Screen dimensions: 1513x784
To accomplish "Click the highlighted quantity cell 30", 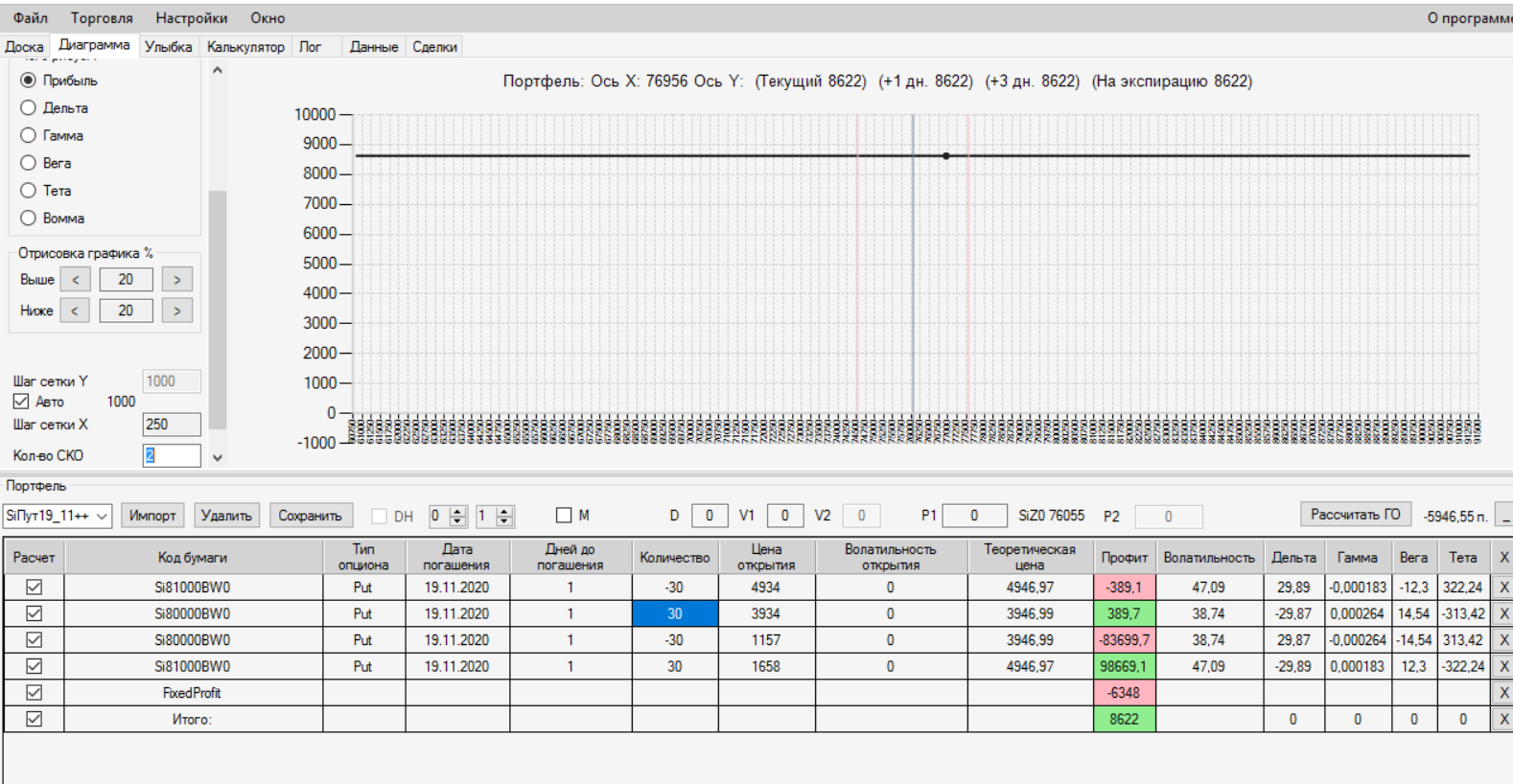I will pyautogui.click(x=675, y=613).
